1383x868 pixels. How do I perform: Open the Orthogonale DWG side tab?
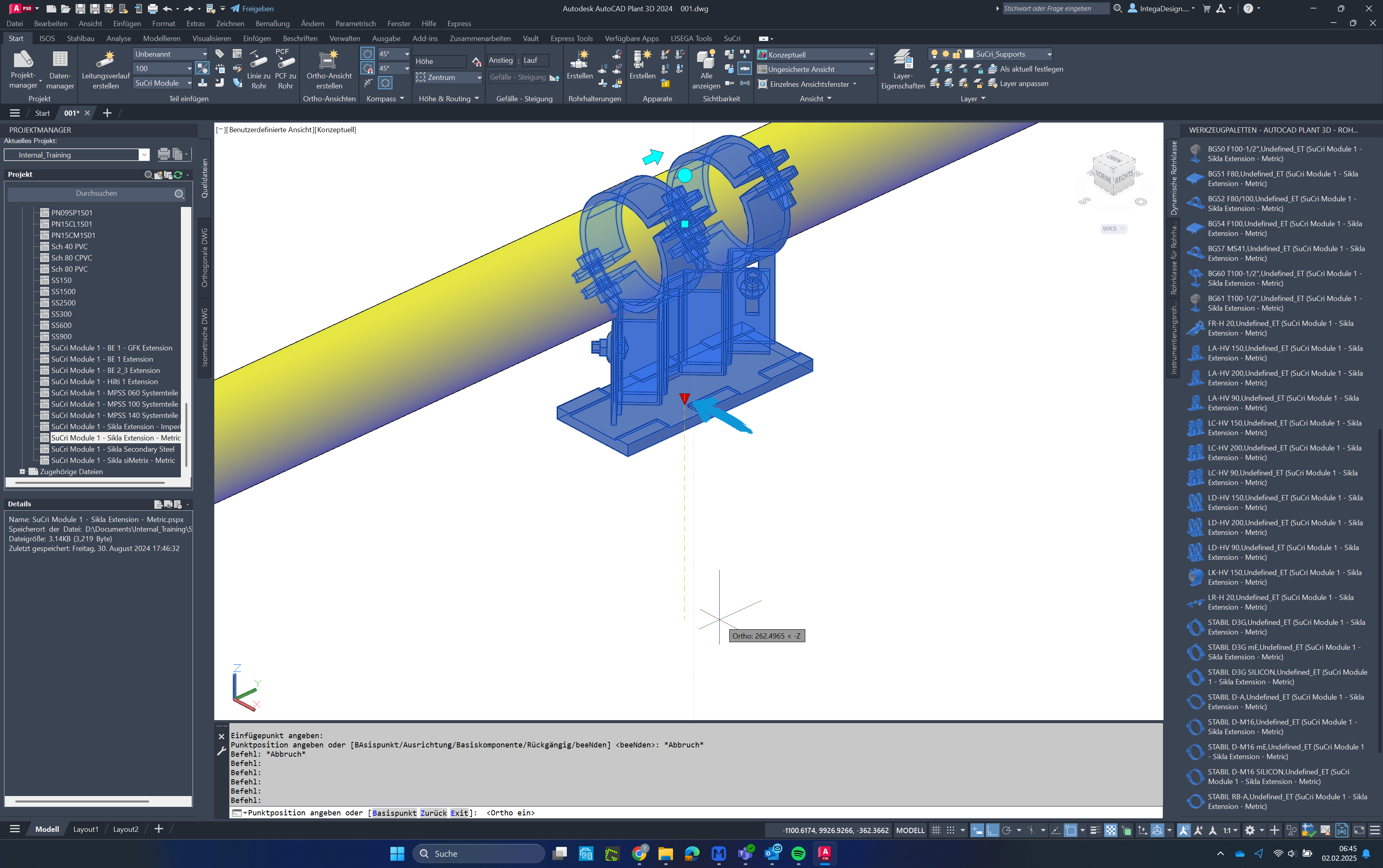tap(205, 257)
